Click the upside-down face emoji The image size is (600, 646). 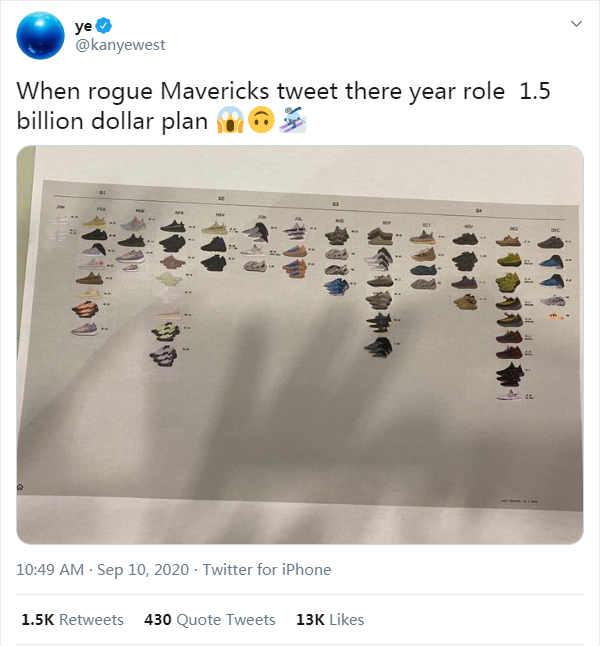tap(261, 122)
